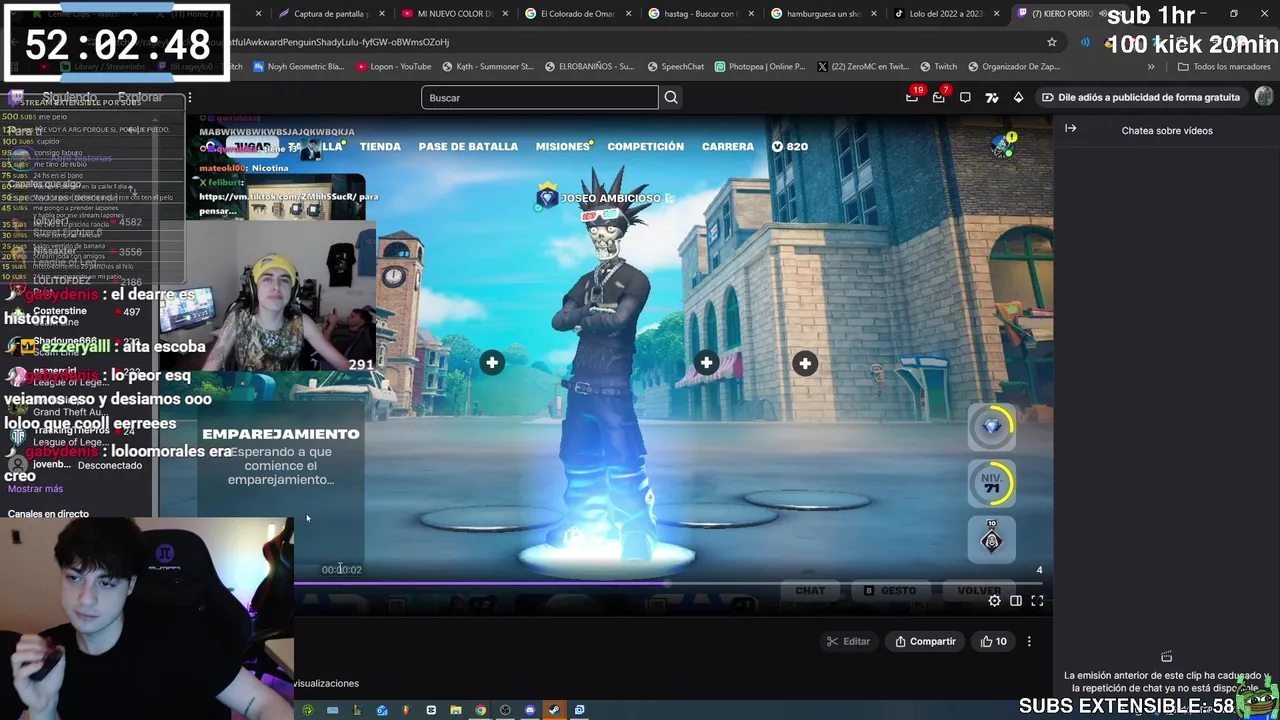This screenshot has height=720, width=1280.
Task: Click the Editar clip button
Action: [x=847, y=641]
